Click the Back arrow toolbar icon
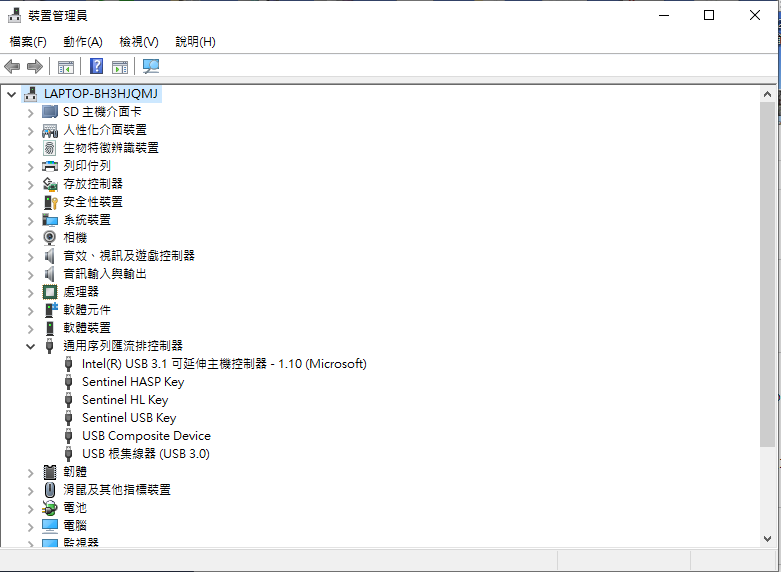The width and height of the screenshot is (781, 572). (12, 66)
